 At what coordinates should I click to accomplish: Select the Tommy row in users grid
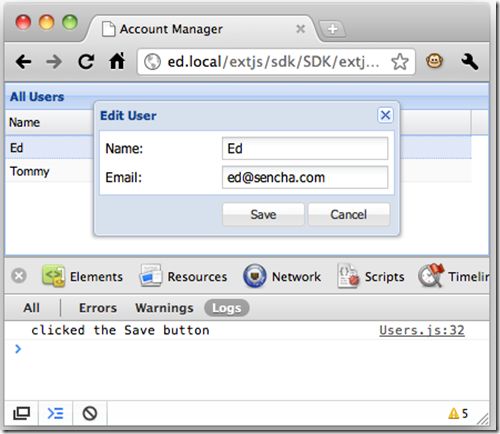coord(49,171)
